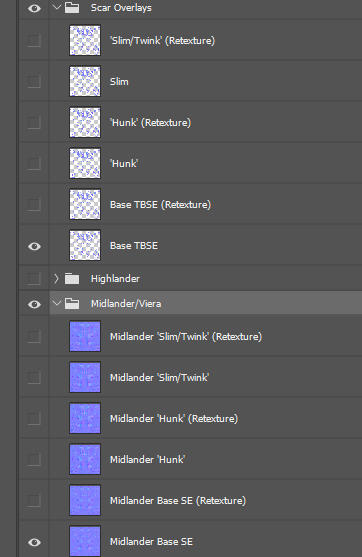Show Midlander 'Hunk' (Retexture) layer
Screen dimensions: 362x557
[34, 418]
